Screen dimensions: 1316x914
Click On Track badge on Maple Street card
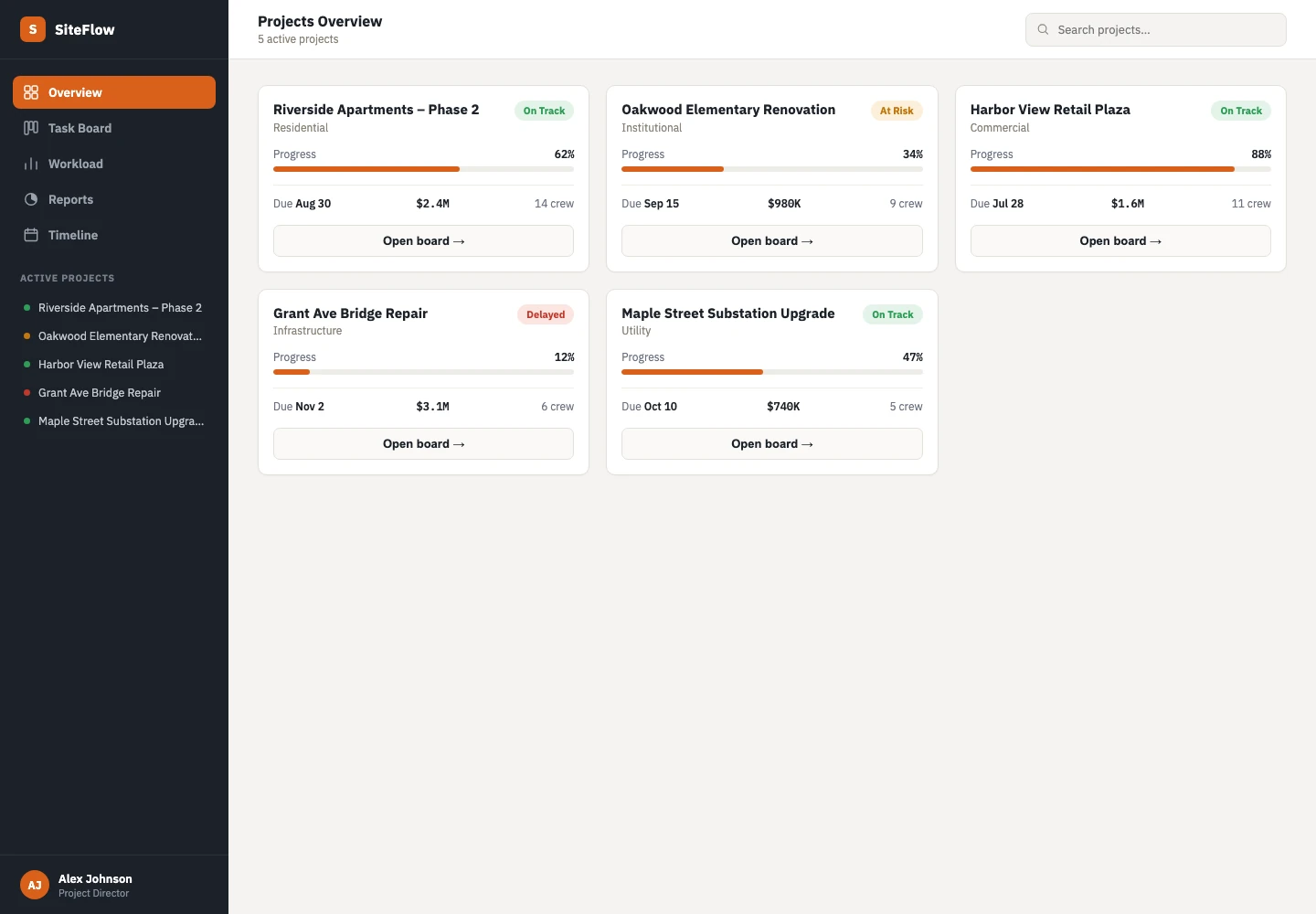point(893,314)
